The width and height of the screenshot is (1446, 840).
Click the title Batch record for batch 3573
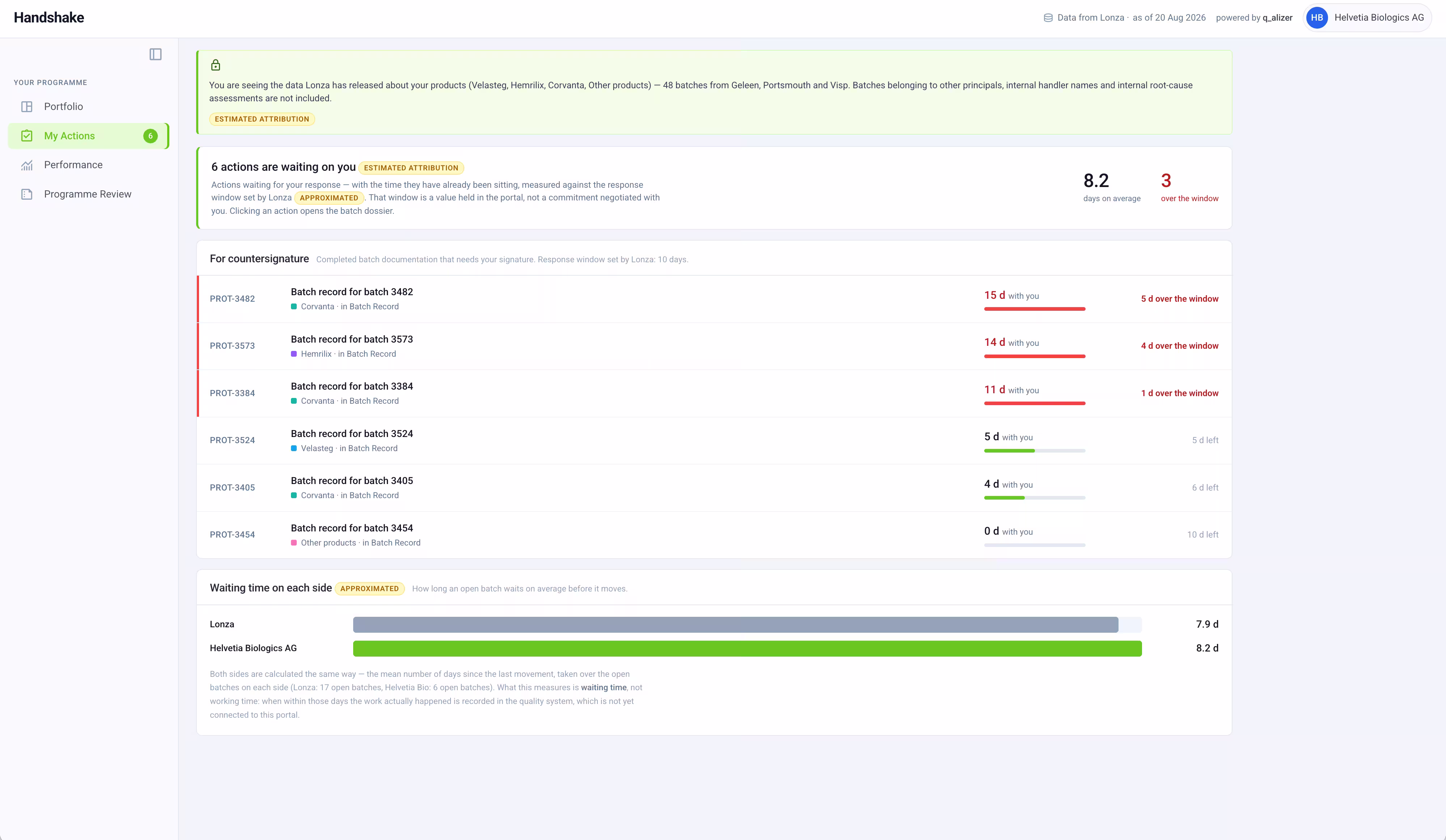[x=352, y=340]
